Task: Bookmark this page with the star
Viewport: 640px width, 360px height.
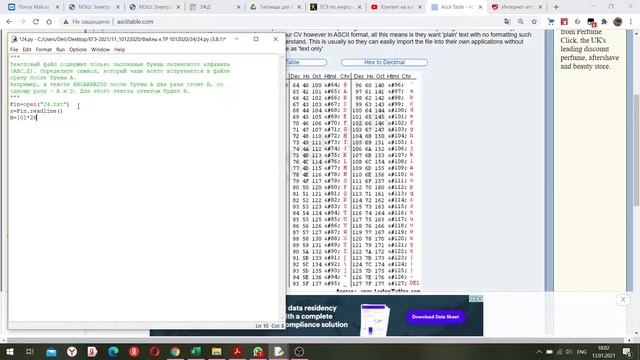Action: (534, 22)
